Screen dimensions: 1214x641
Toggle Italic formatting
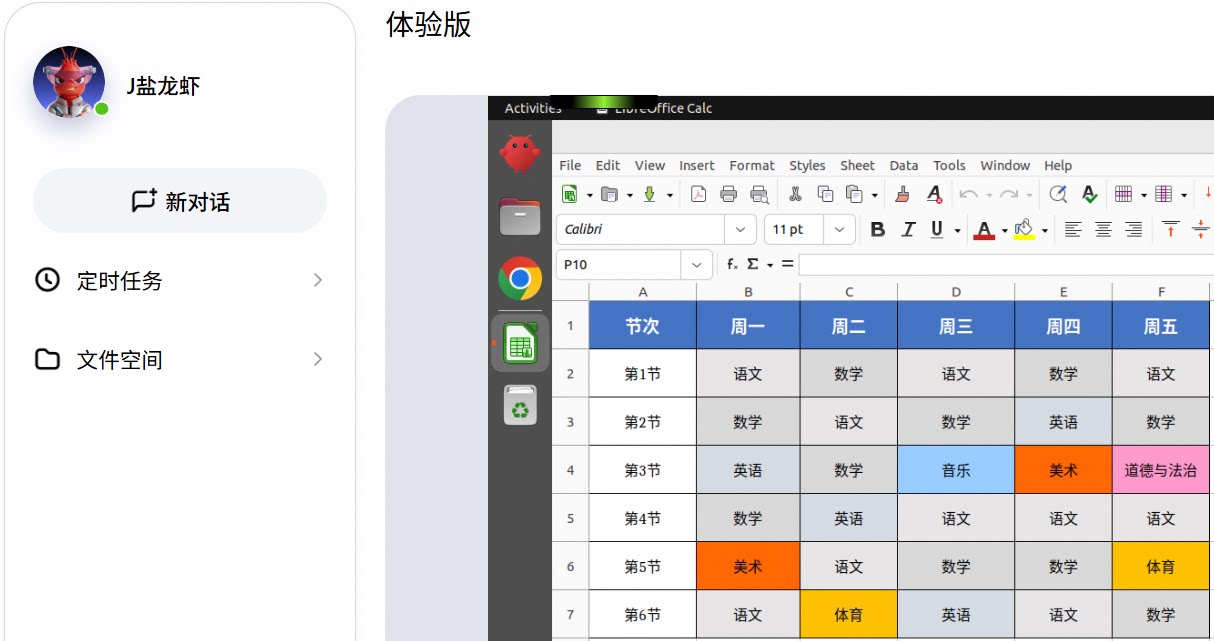pyautogui.click(x=908, y=230)
